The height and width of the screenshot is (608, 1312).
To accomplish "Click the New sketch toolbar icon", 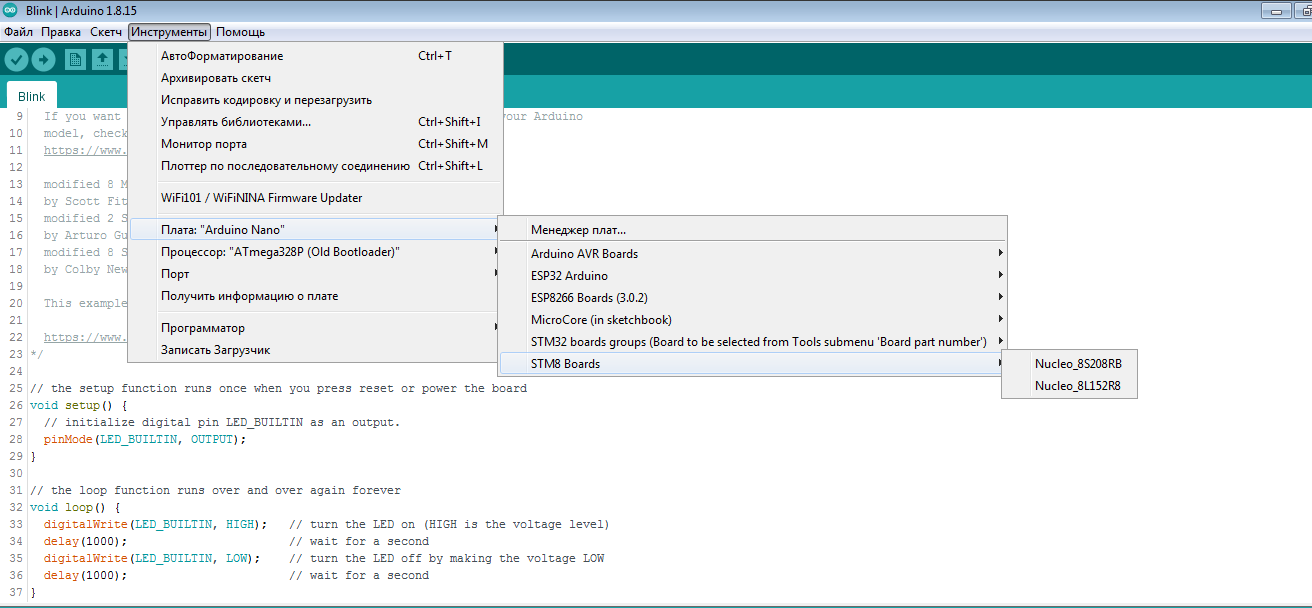I will coord(75,60).
